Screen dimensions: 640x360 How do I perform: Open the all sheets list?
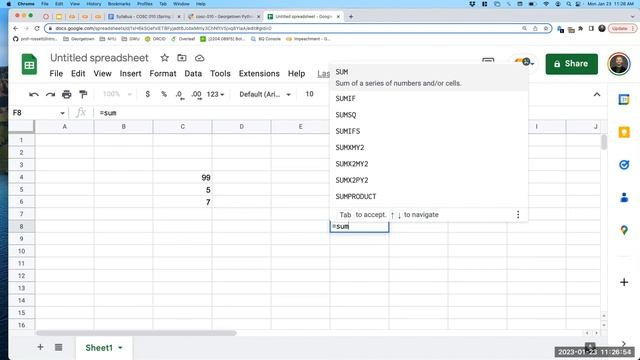pyautogui.click(x=58, y=347)
